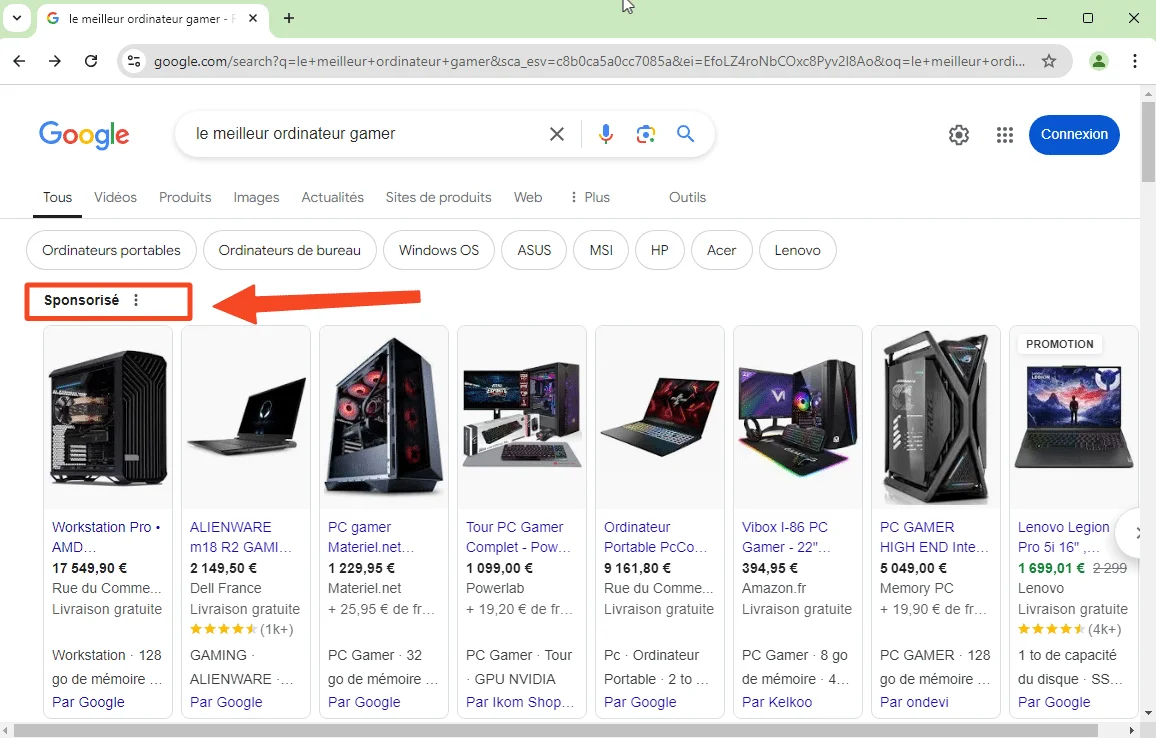Click the Vibox PC setup image
Viewport: 1156px width, 738px height.
(x=798, y=417)
